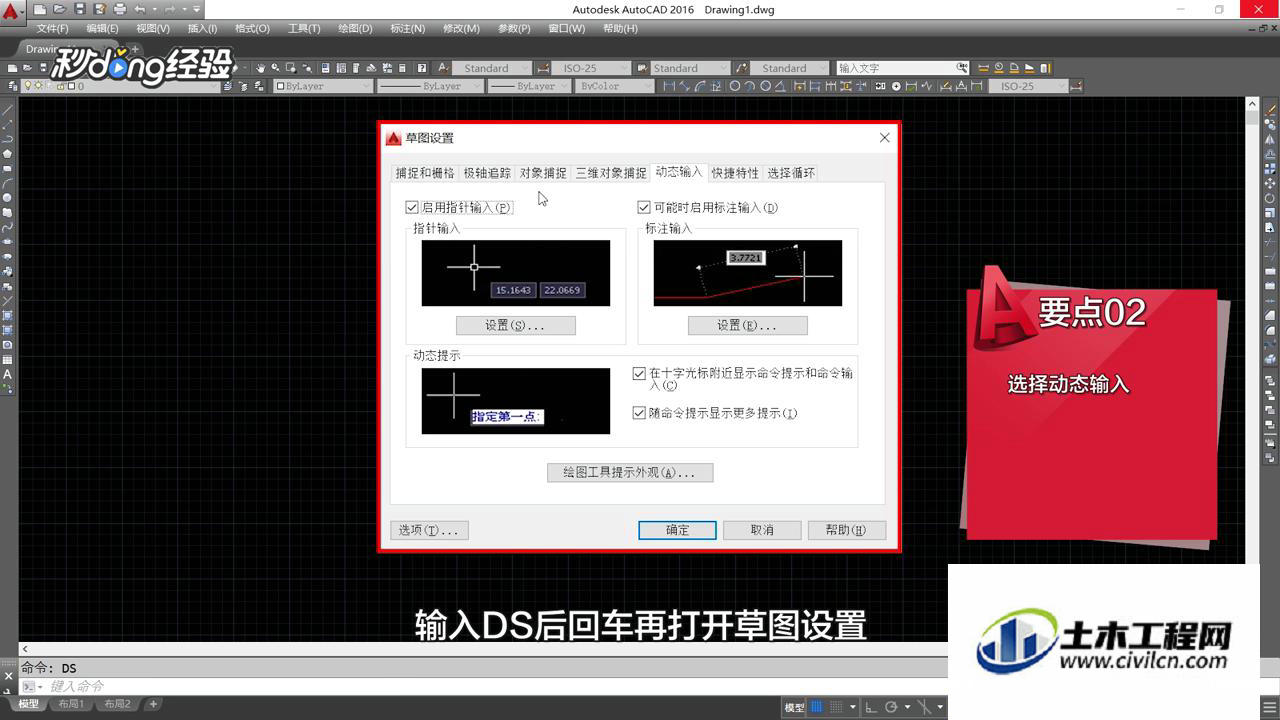Screen dimensions: 1280x720
Task: Switch to 三维对象捕捉 tab
Action: point(611,173)
